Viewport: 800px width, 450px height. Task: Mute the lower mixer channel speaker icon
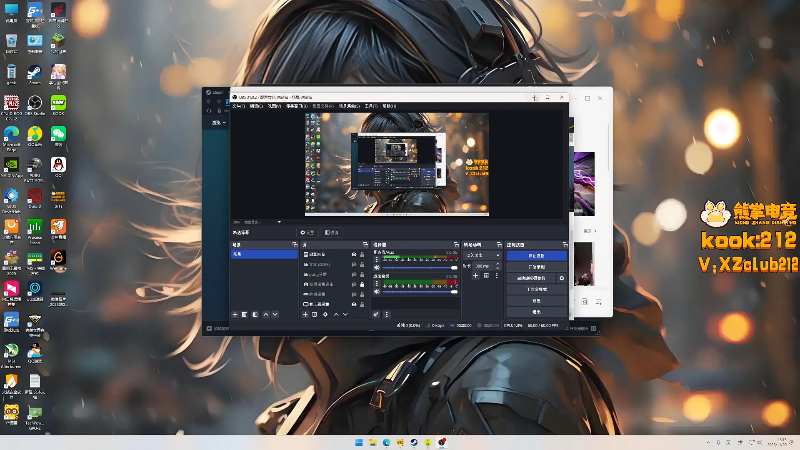[377, 292]
